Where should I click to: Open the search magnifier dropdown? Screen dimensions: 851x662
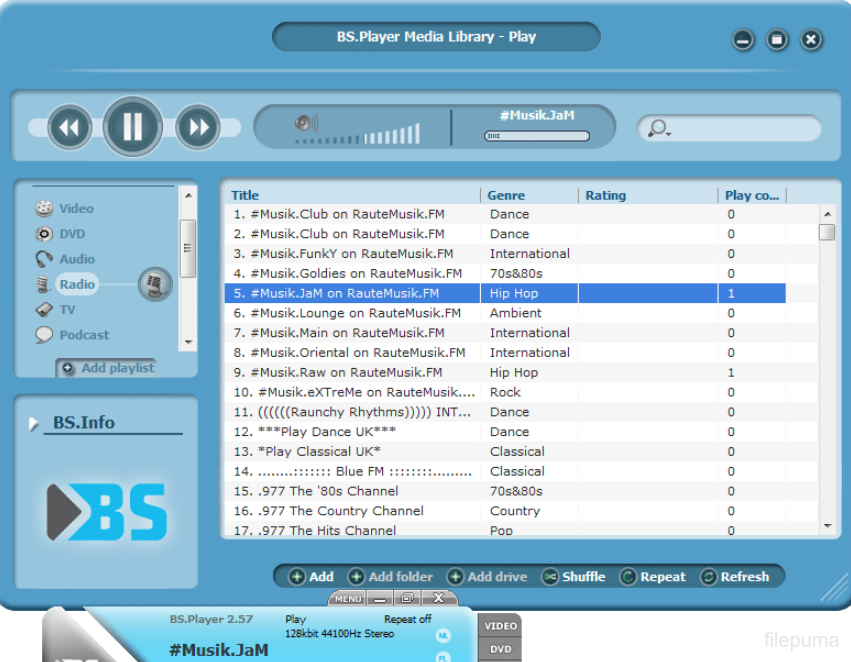659,128
